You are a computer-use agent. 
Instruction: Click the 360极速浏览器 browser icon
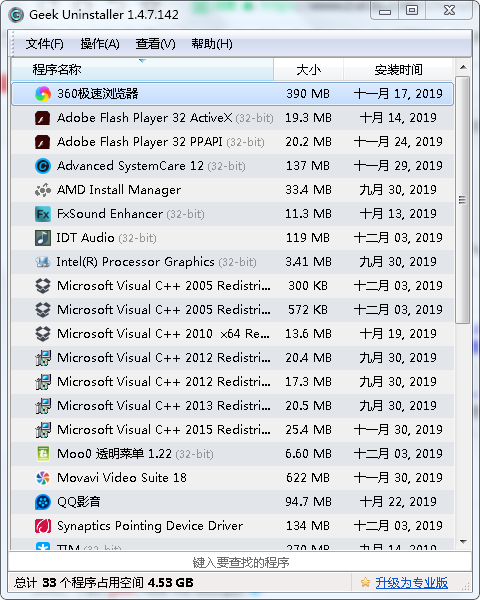pos(43,94)
